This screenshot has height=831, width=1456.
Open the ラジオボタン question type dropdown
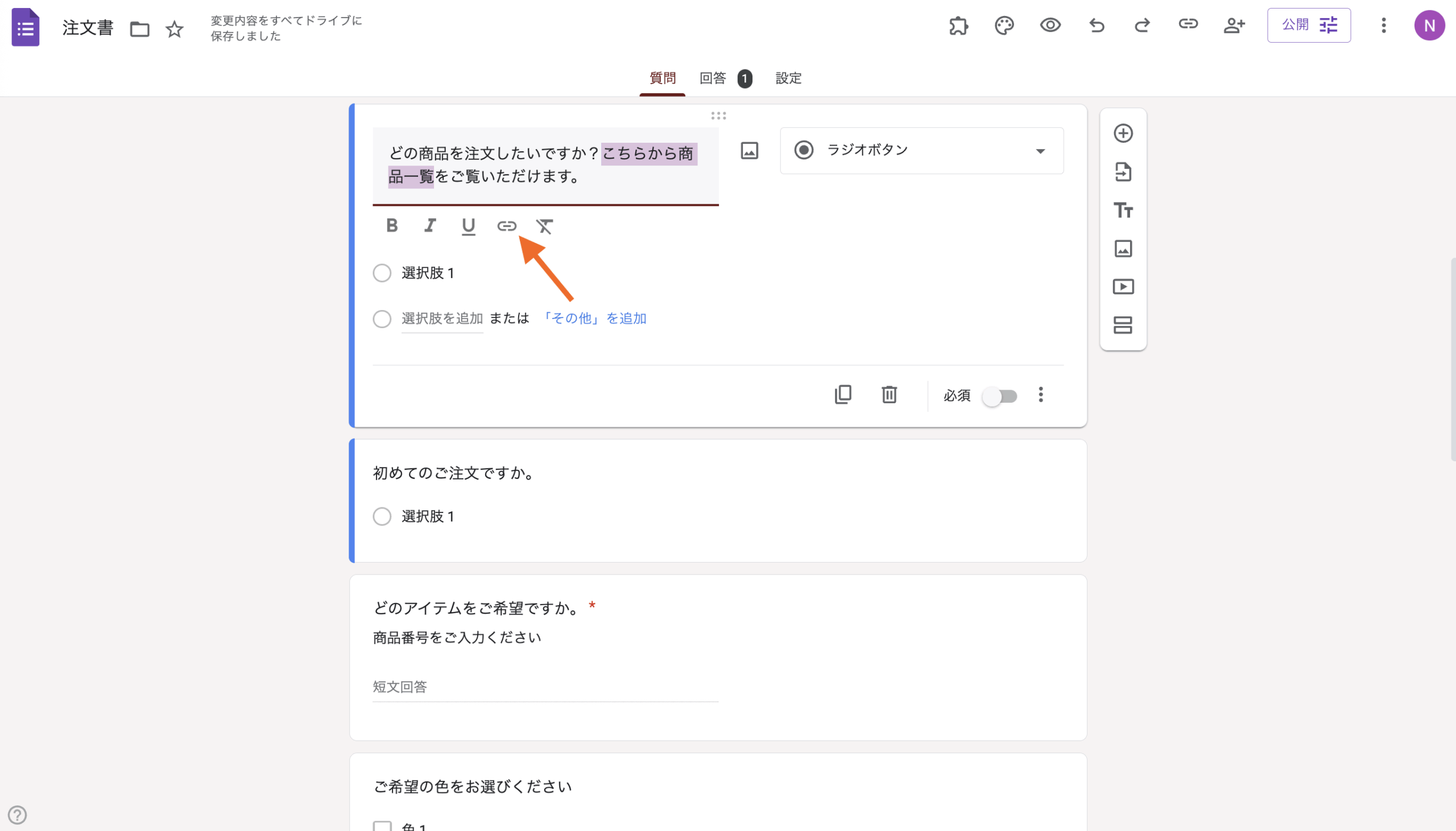click(921, 151)
